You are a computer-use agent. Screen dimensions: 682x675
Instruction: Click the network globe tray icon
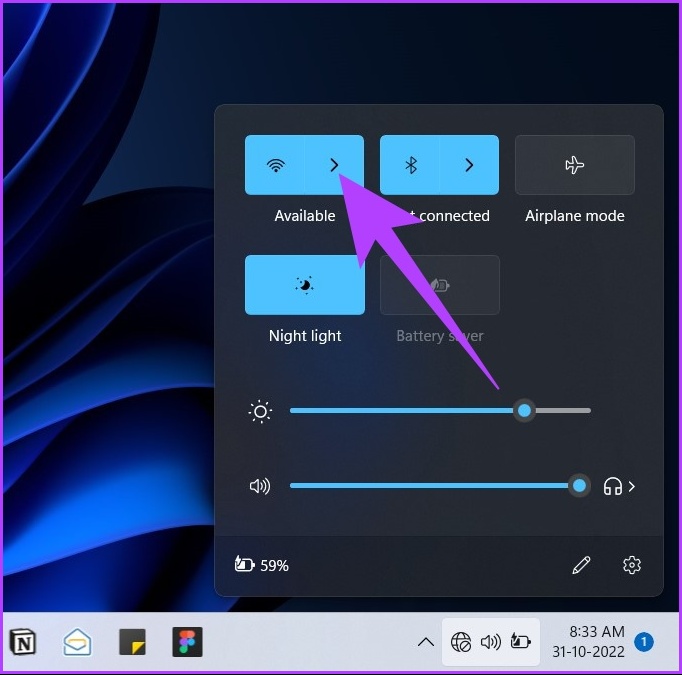[x=461, y=642]
